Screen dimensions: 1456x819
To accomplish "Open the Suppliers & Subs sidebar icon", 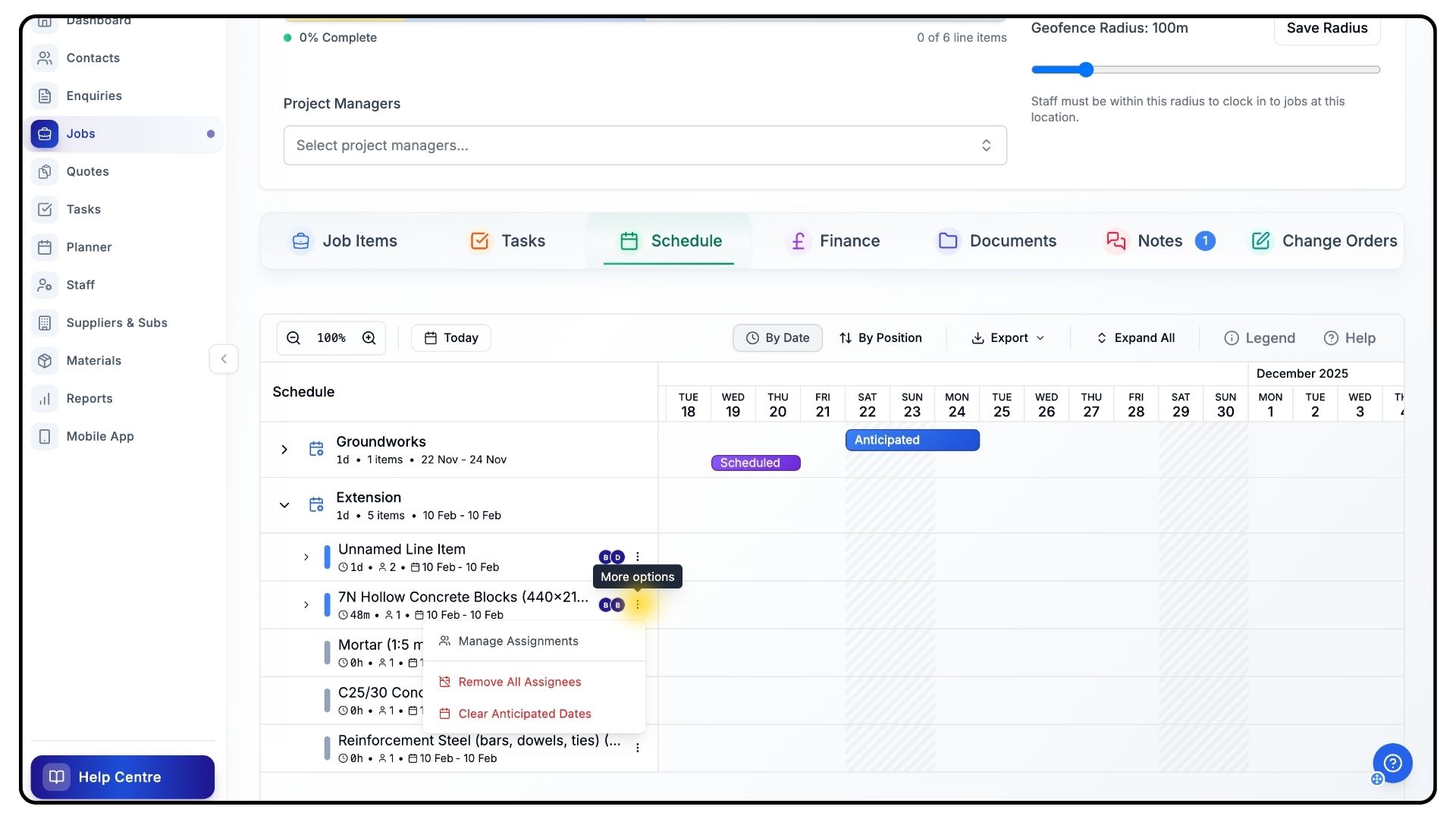I will pos(45,323).
